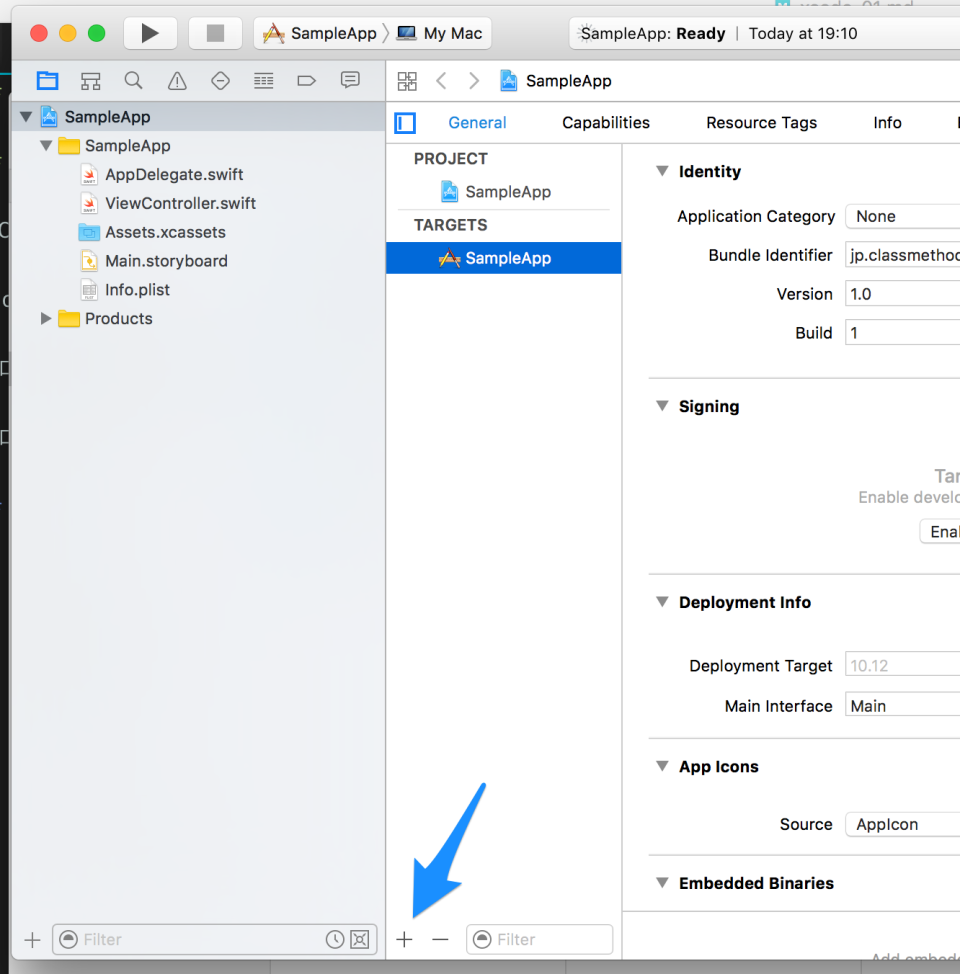The image size is (960, 974).
Task: Toggle the source control status filter
Action: pyautogui.click(x=359, y=939)
